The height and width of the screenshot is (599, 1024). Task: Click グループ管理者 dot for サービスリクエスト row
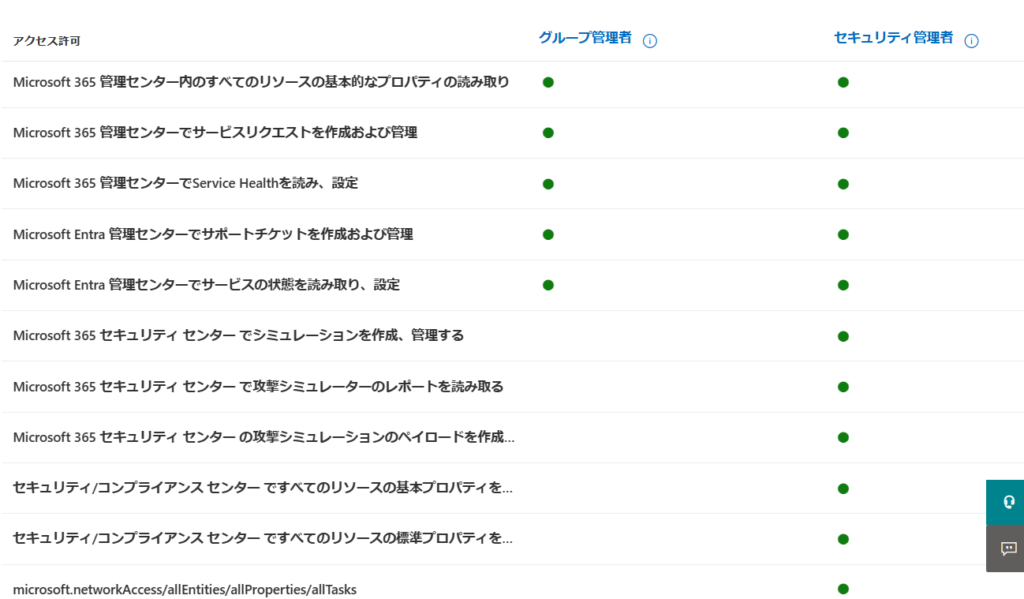coord(548,133)
